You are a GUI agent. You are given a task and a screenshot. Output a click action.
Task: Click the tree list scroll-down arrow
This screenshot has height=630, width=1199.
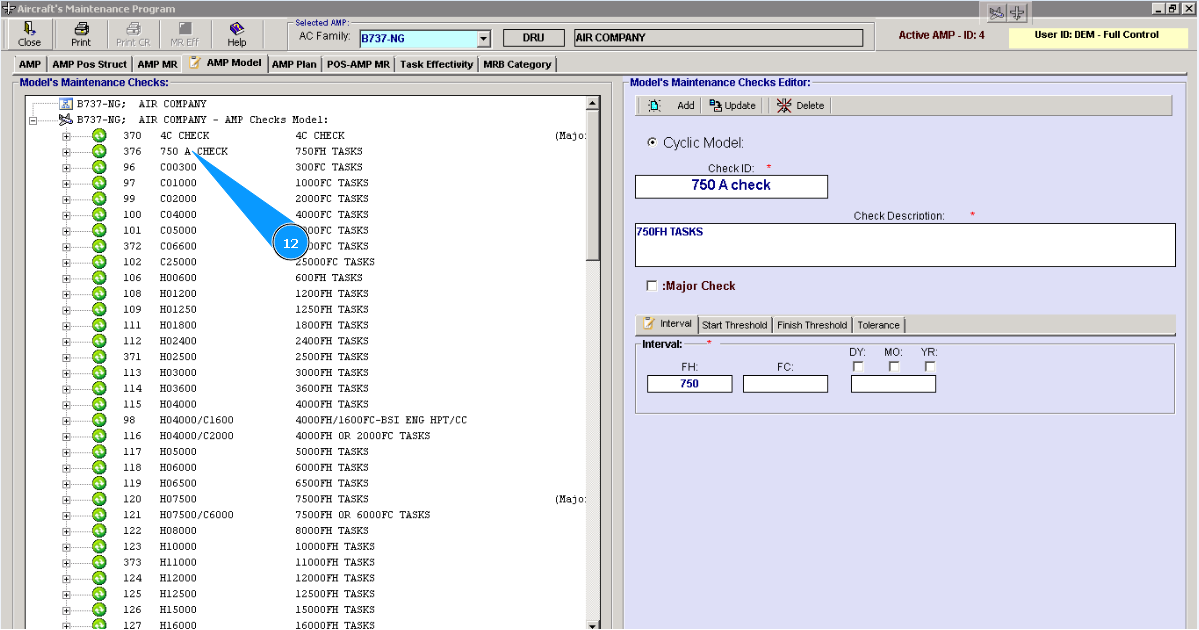(592, 624)
